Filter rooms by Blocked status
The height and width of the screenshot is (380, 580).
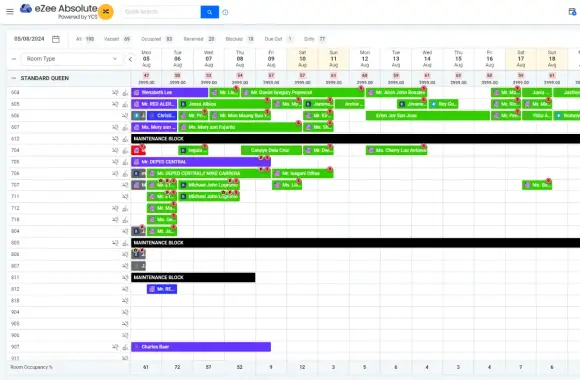point(240,39)
